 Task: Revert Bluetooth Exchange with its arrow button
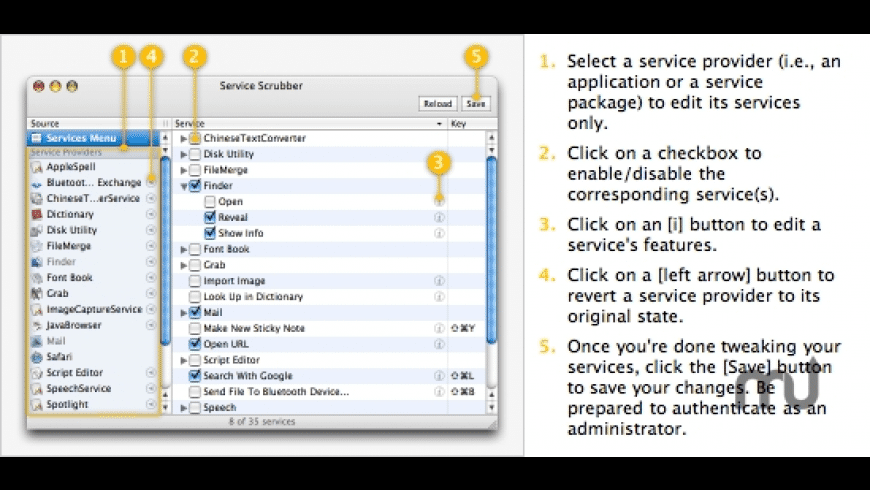coord(151,182)
